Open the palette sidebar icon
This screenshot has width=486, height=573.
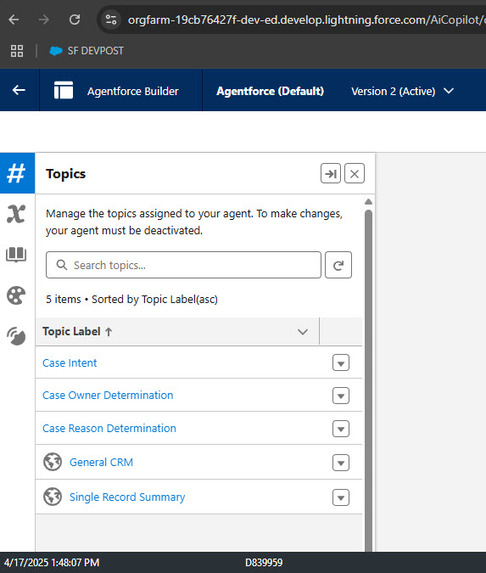click(16, 295)
